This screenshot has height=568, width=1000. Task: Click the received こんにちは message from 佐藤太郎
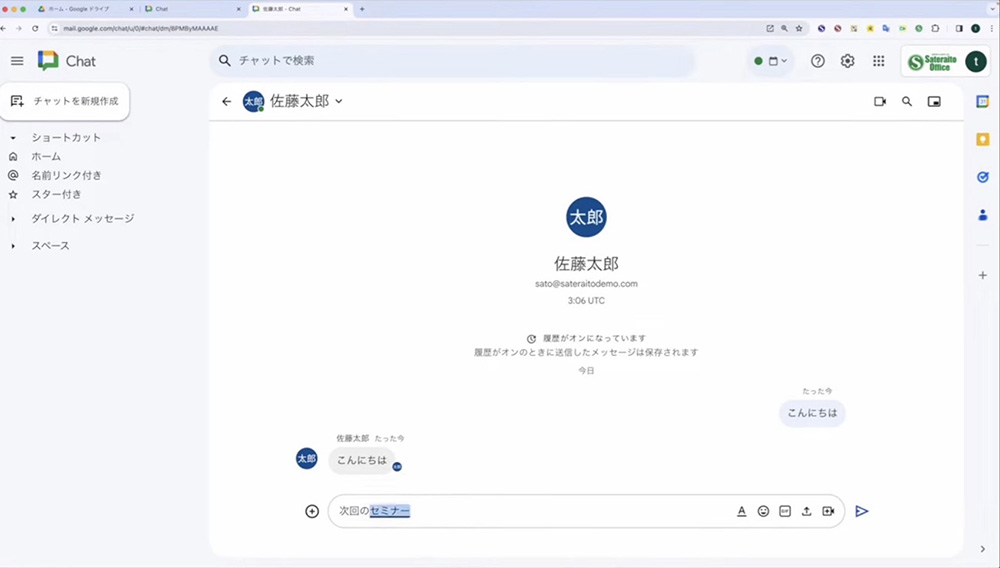click(x=362, y=460)
